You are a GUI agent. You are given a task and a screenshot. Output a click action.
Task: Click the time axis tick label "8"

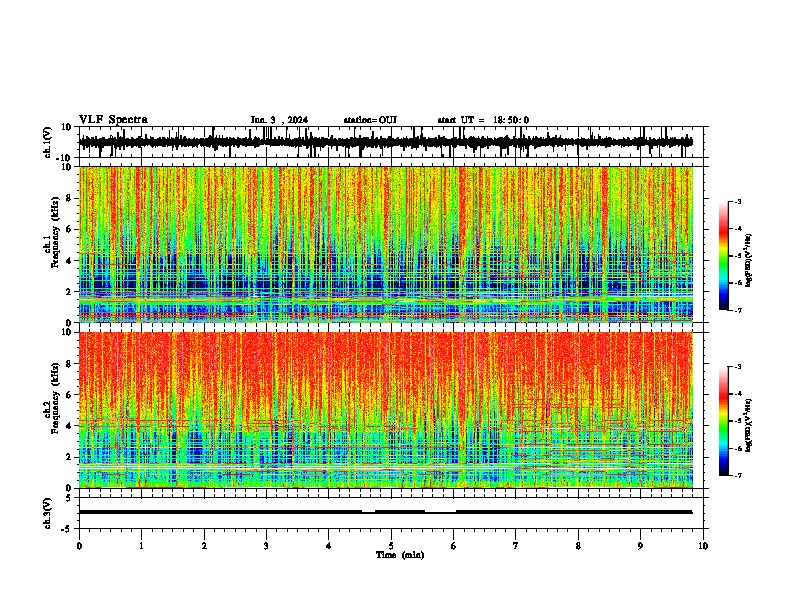click(x=578, y=546)
